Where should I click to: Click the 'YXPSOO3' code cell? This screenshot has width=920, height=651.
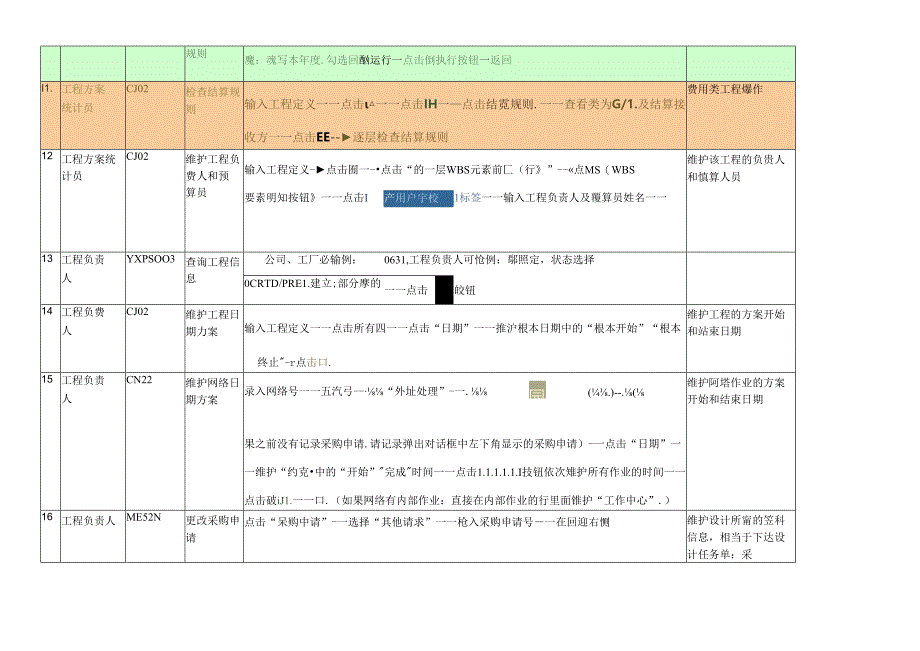151,258
